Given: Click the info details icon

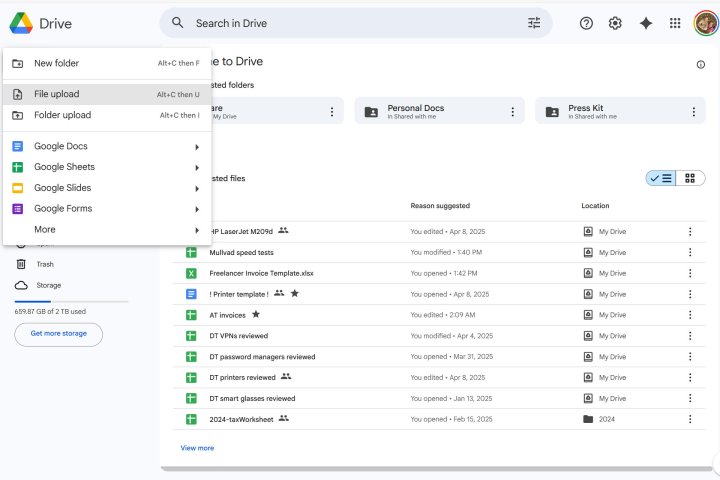Looking at the screenshot, I should [x=700, y=64].
